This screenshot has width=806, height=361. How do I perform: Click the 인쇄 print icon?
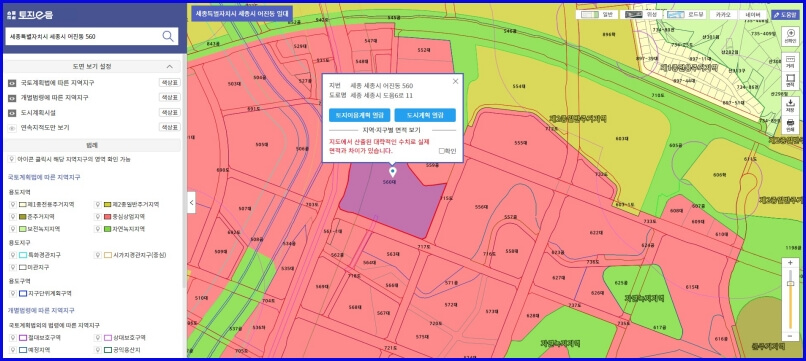[x=790, y=125]
